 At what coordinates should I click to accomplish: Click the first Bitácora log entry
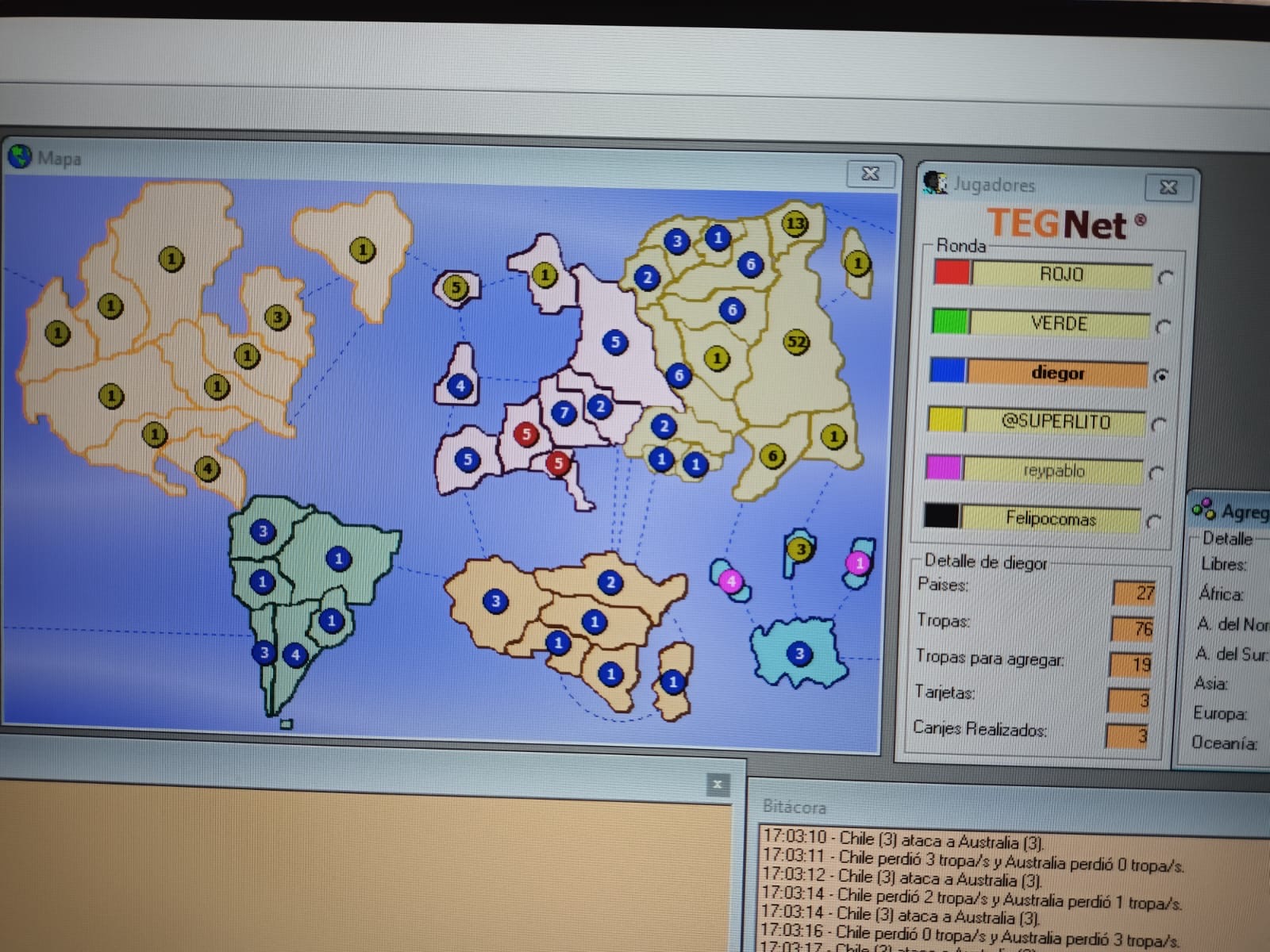click(x=903, y=839)
